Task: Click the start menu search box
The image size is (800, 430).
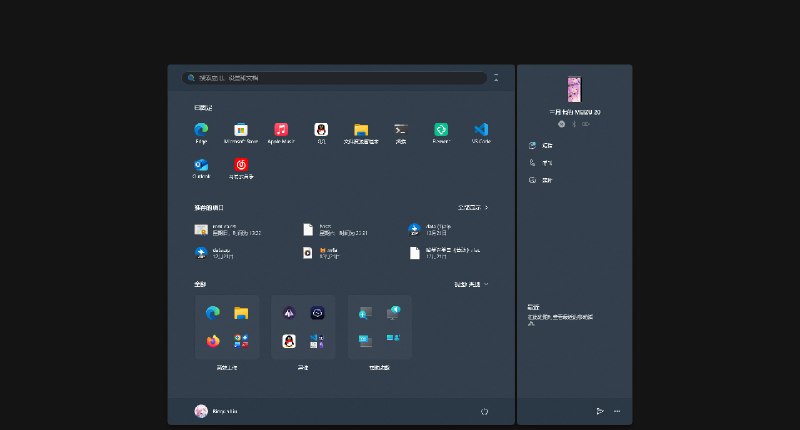Action: [x=335, y=78]
